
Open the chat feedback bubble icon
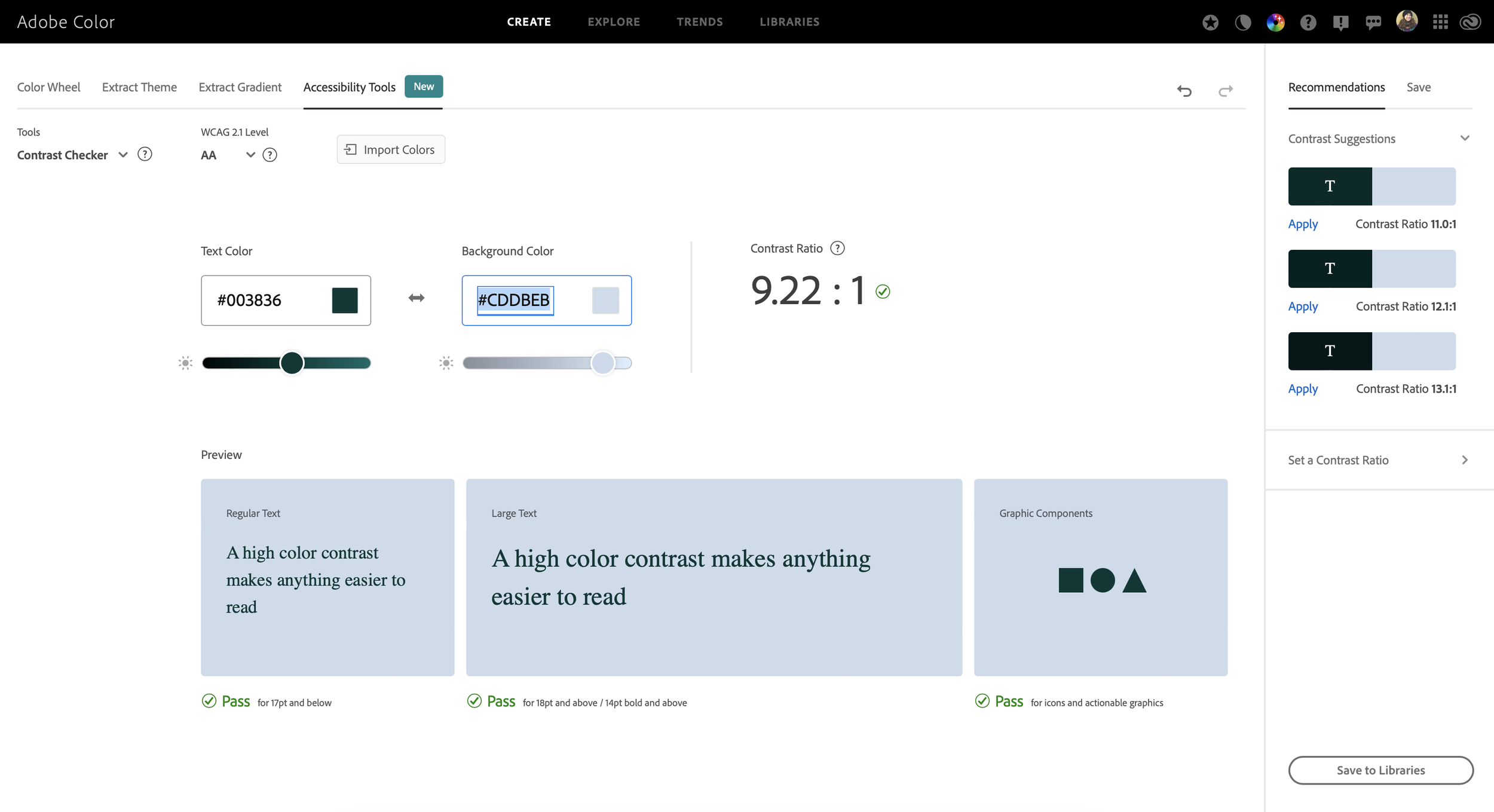1373,22
